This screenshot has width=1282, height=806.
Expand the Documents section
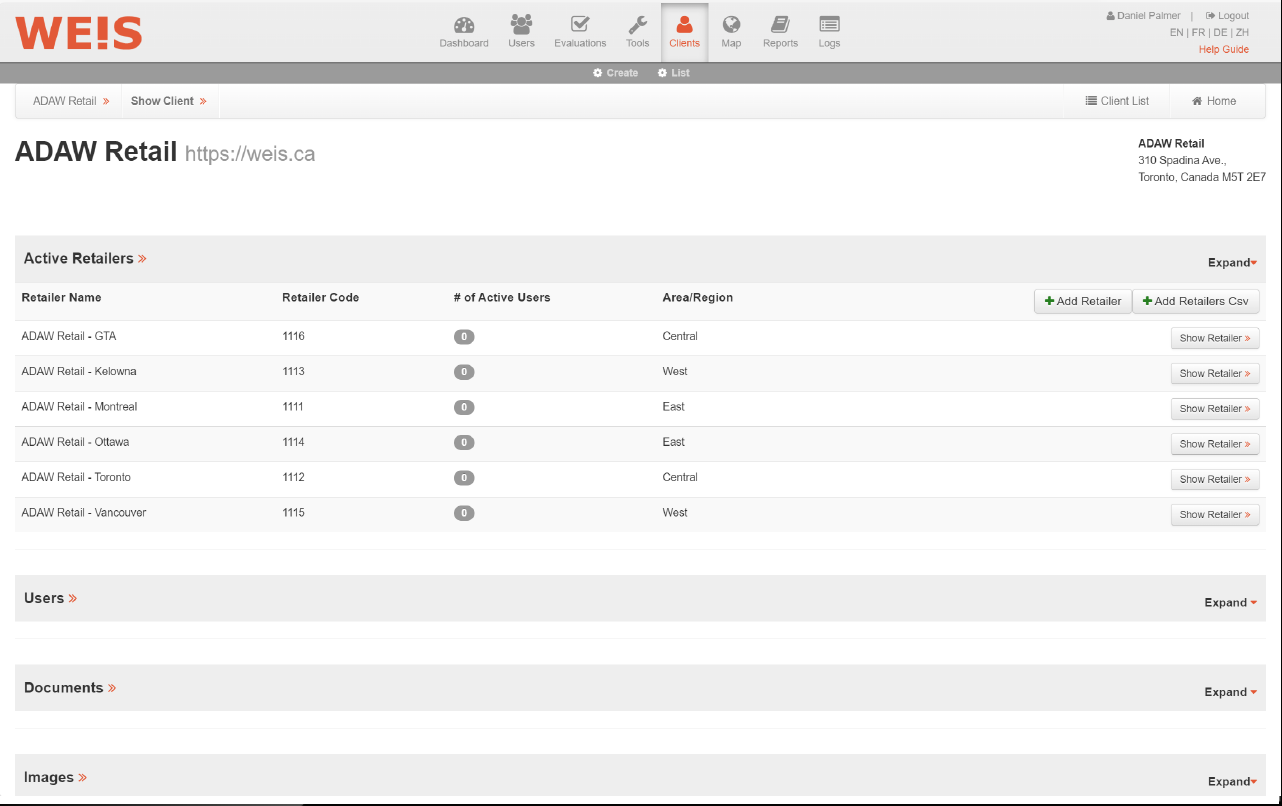click(1229, 692)
